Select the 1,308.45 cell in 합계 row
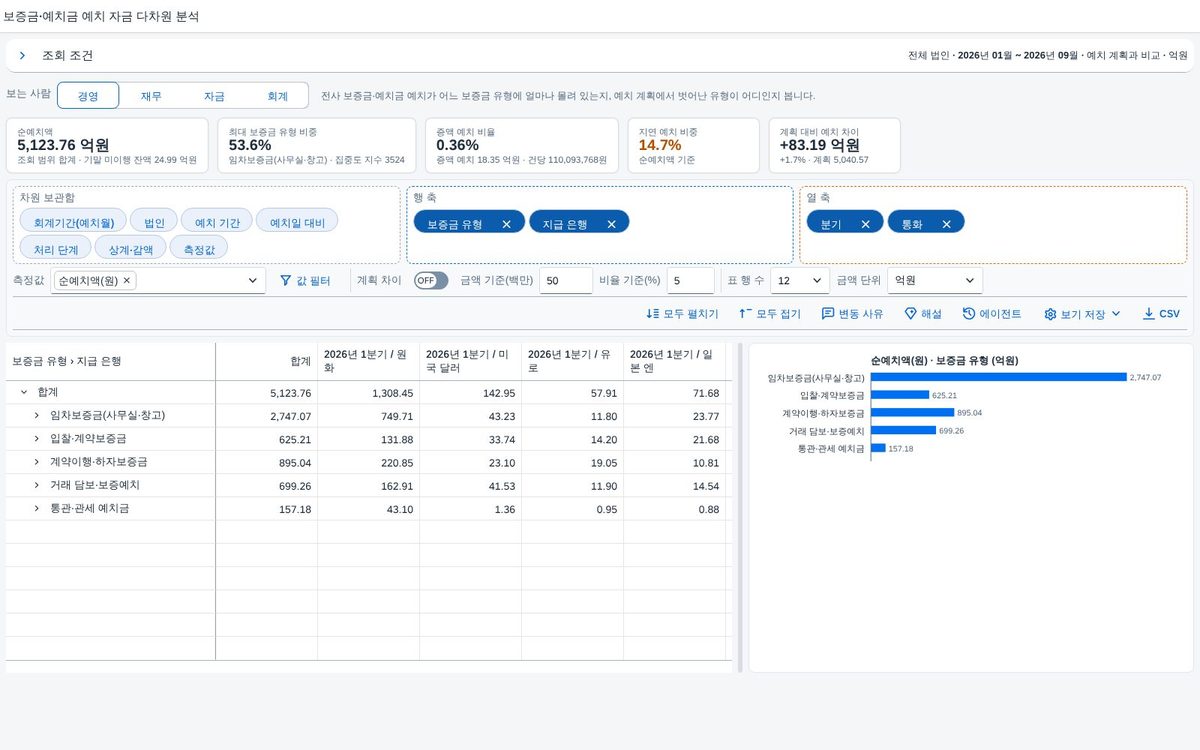The image size is (1200, 750). [x=368, y=393]
